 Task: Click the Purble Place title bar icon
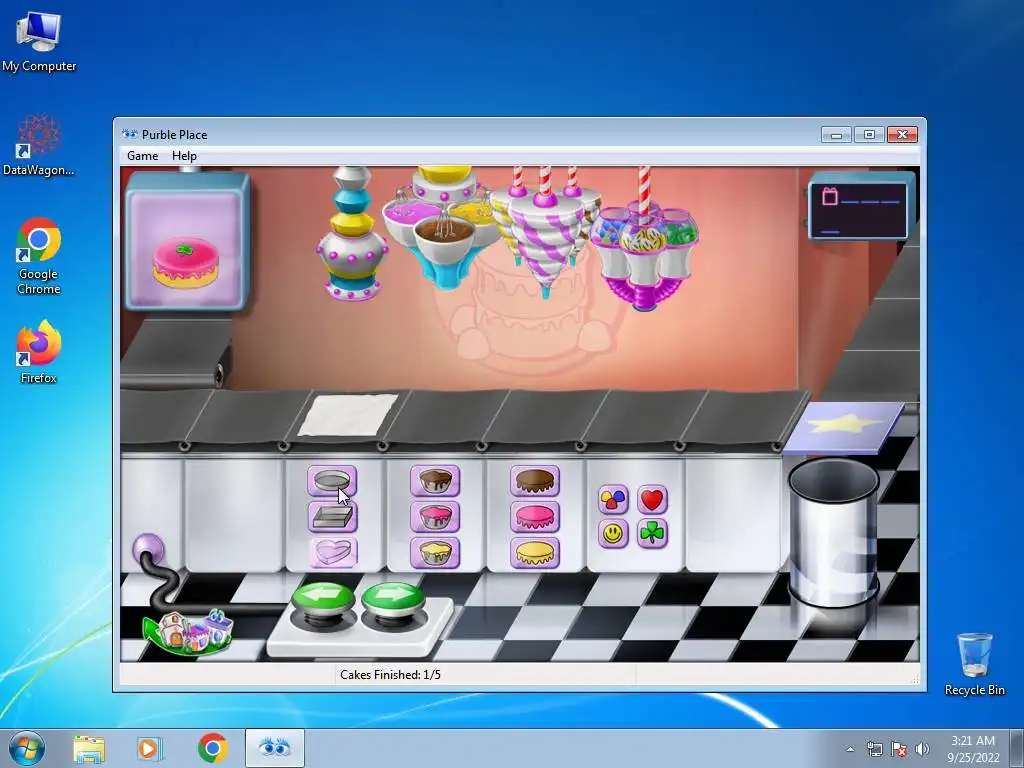[130, 135]
